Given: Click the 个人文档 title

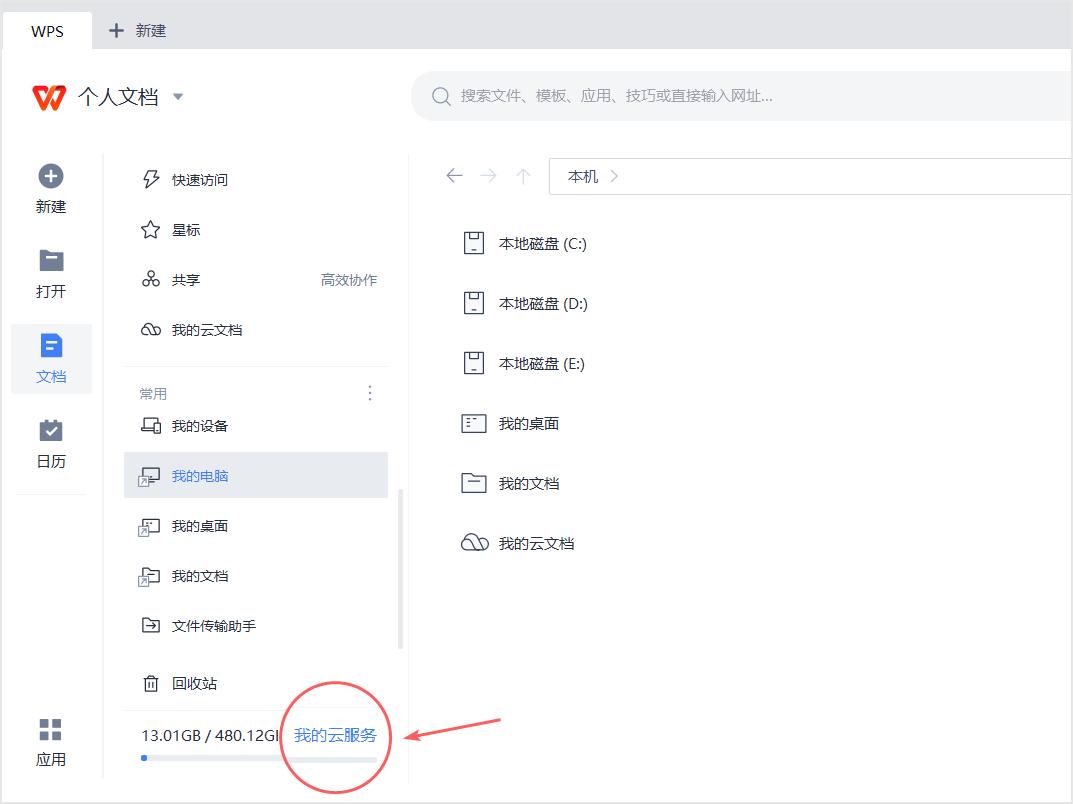Looking at the screenshot, I should pos(118,96).
